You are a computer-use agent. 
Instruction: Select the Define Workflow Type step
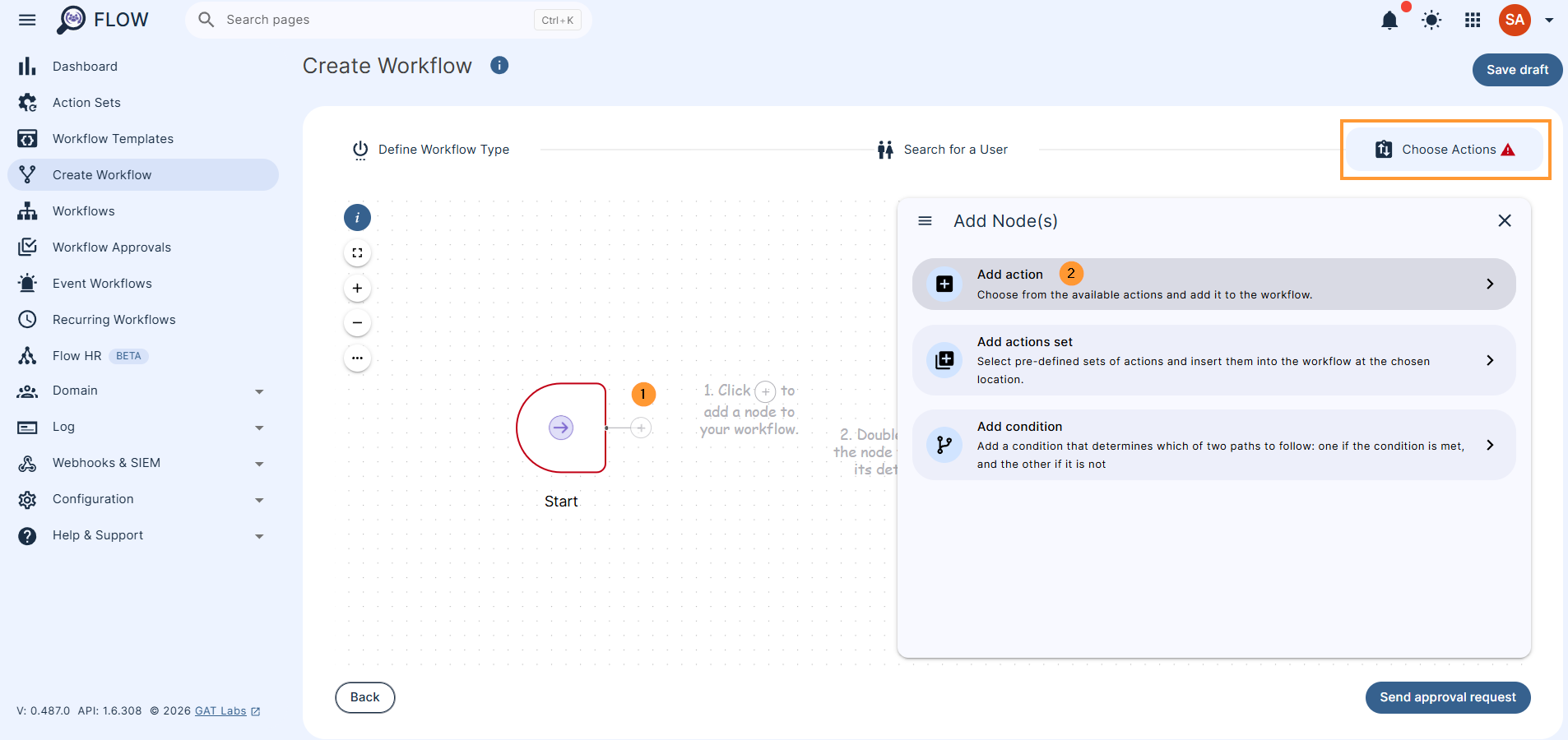point(431,150)
